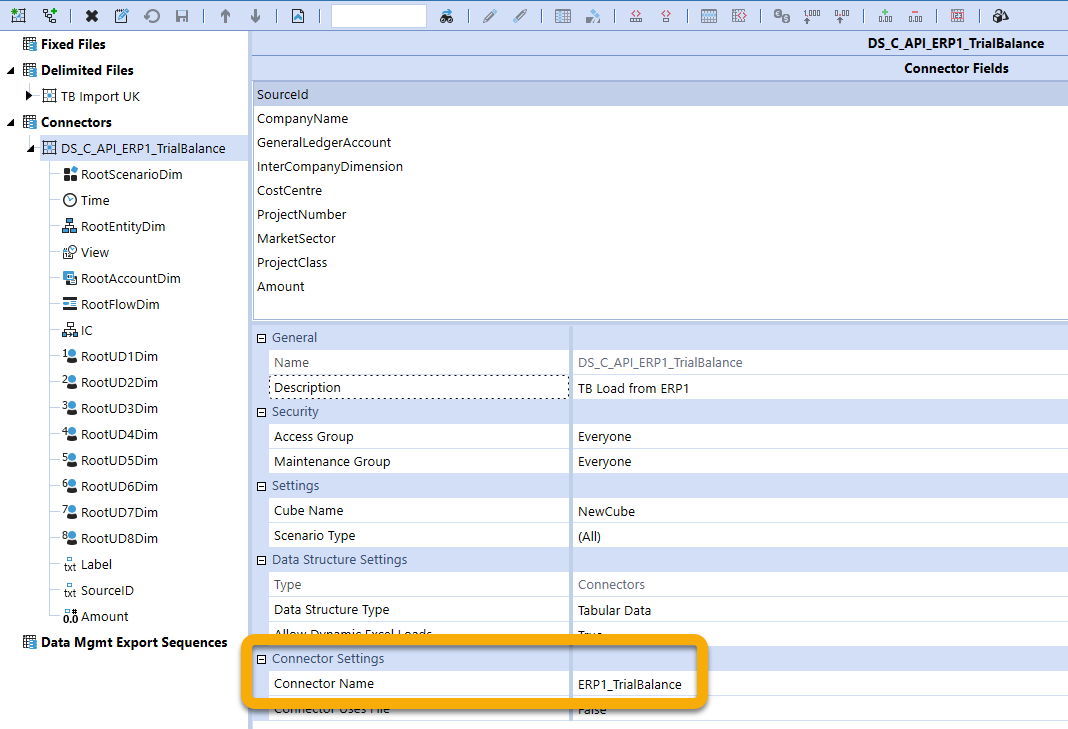Click the open source file page icon

pos(298,16)
